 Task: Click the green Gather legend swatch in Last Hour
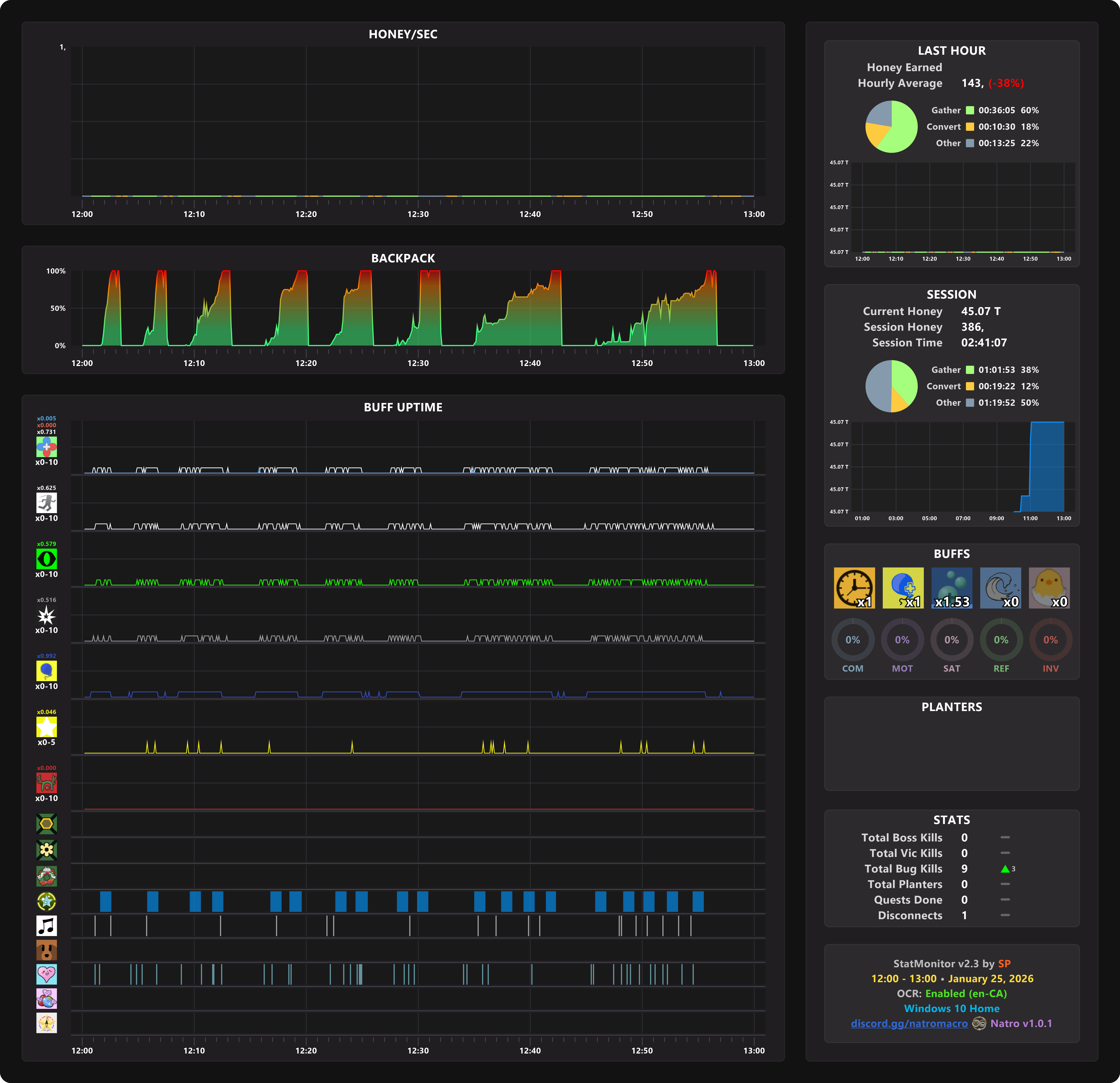pyautogui.click(x=970, y=110)
